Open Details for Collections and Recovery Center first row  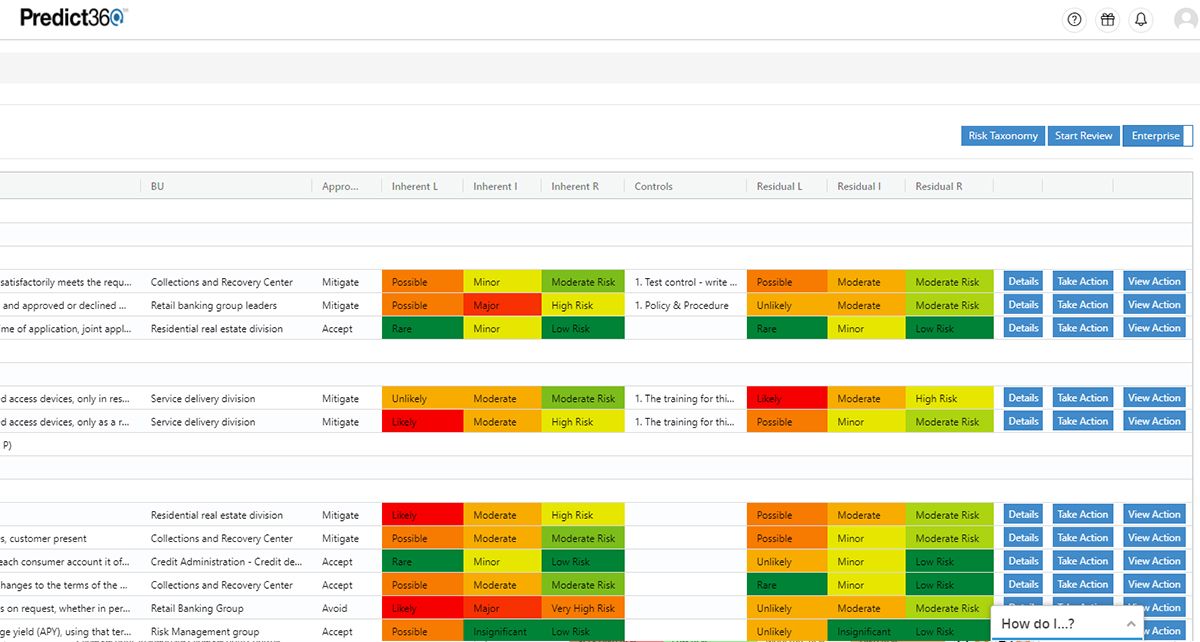(x=1023, y=282)
